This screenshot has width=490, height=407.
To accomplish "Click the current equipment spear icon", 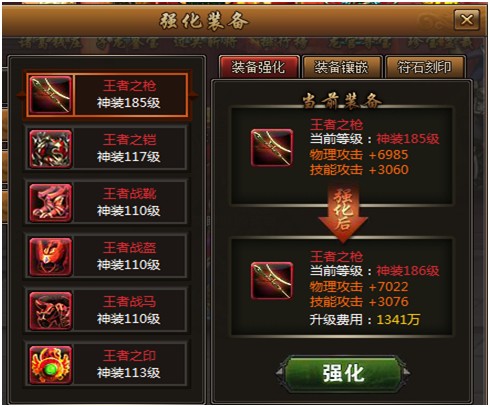I will click(272, 147).
